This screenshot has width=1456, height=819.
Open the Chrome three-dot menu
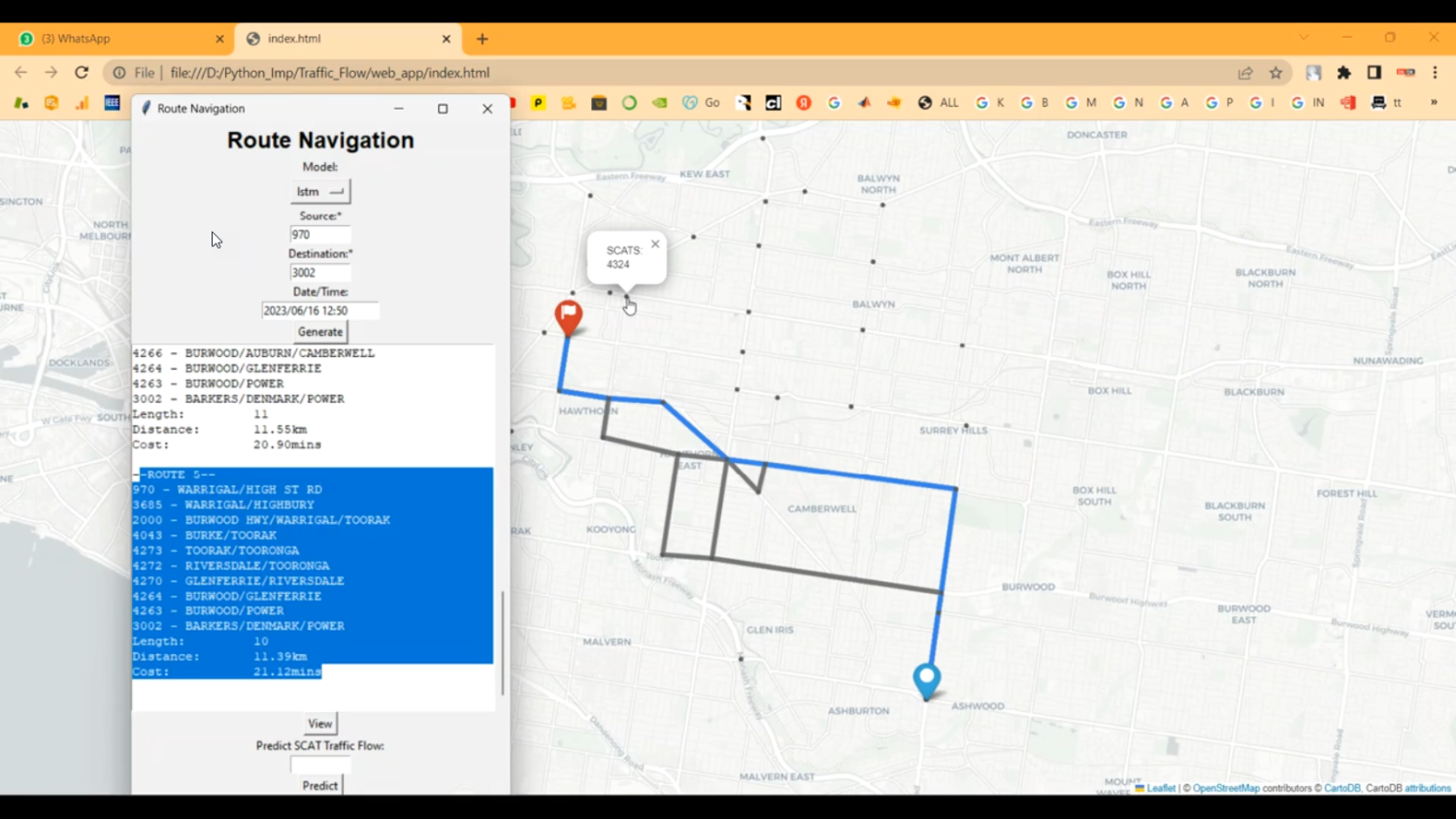point(1435,73)
